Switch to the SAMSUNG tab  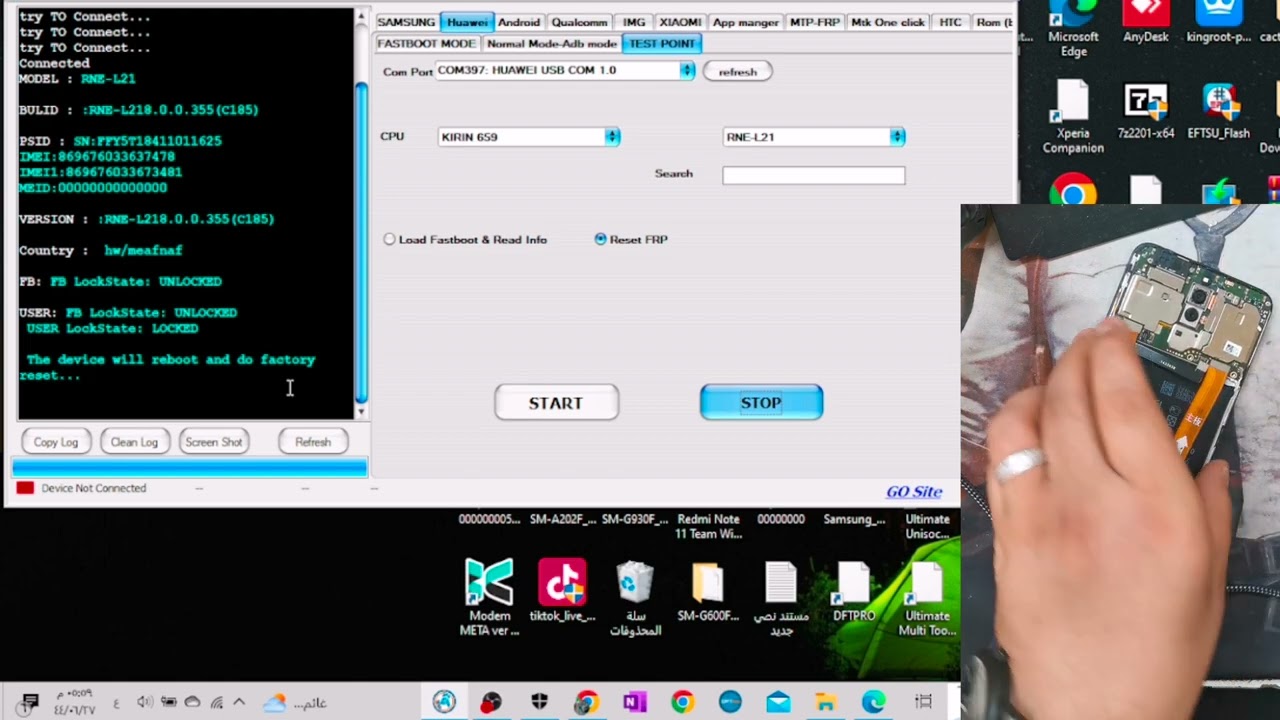click(406, 22)
